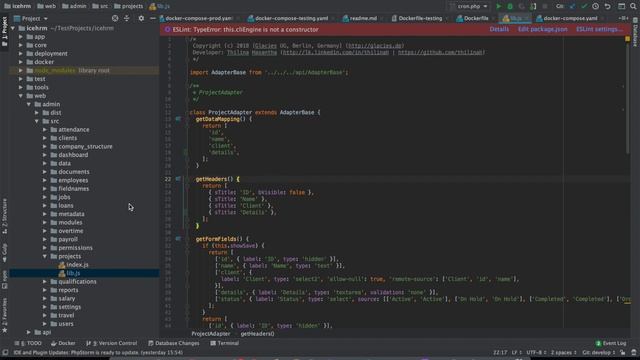
Task: Click the editor vertical scrollbar
Action: click(627, 98)
